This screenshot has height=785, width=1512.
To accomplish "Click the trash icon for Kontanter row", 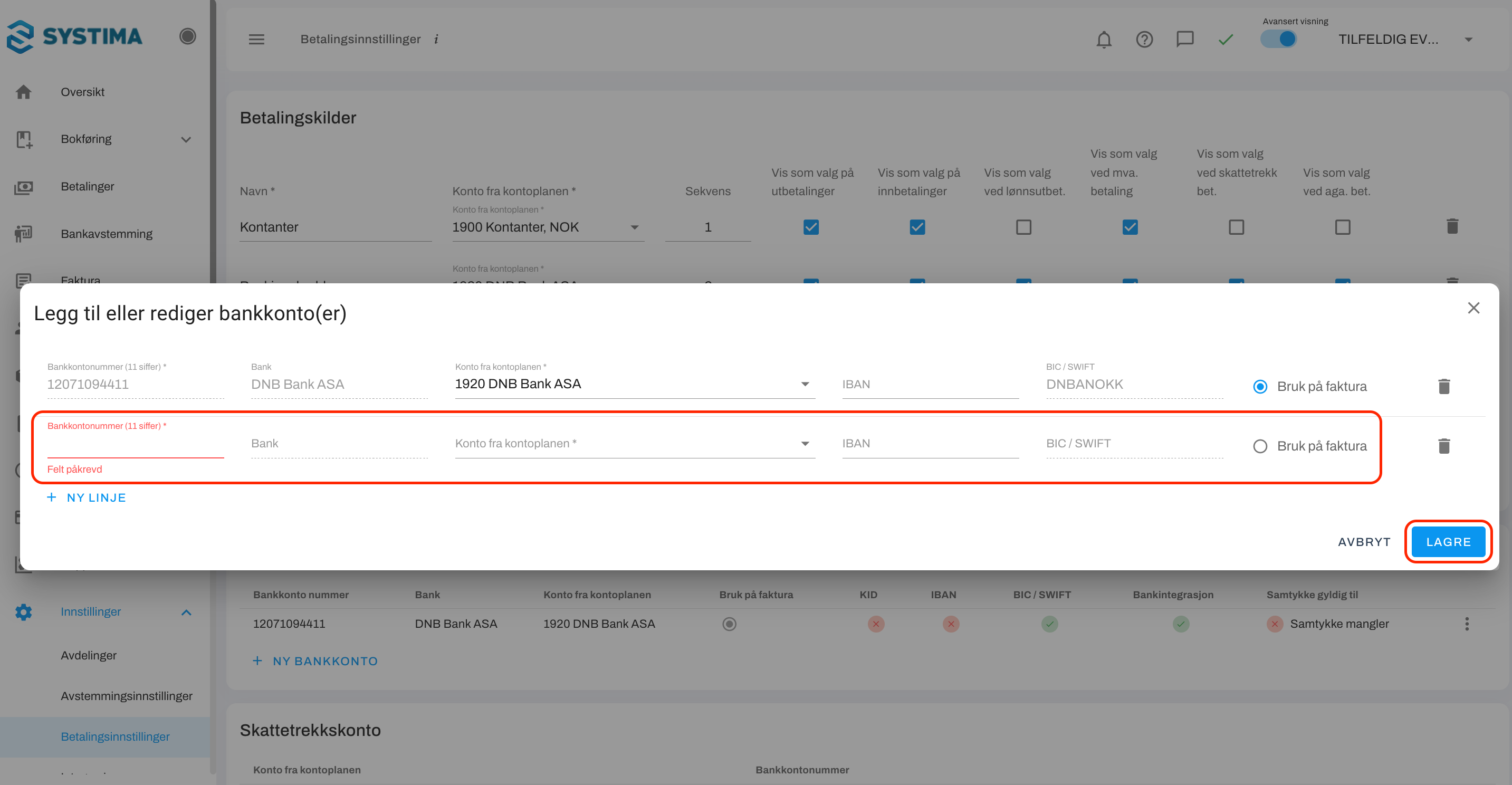I will coord(1452,227).
